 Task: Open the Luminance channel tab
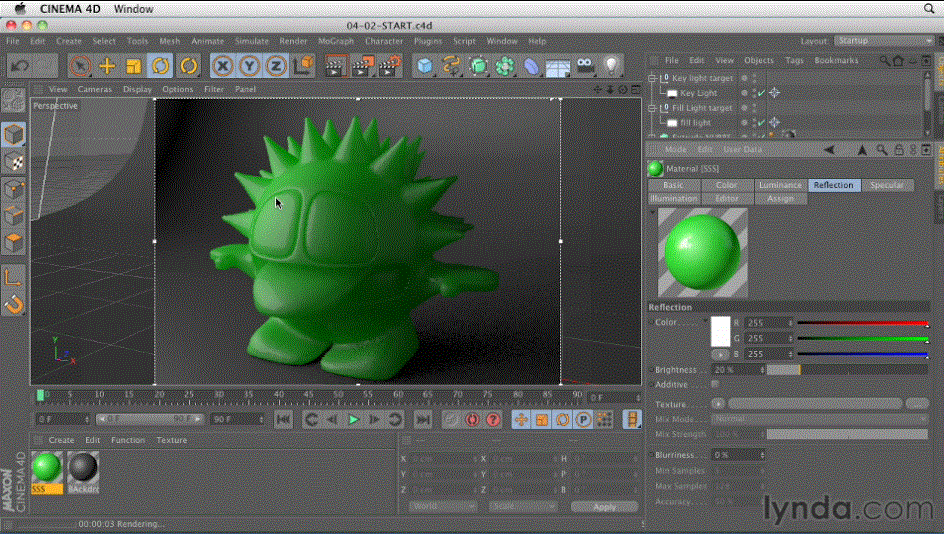pyautogui.click(x=780, y=185)
